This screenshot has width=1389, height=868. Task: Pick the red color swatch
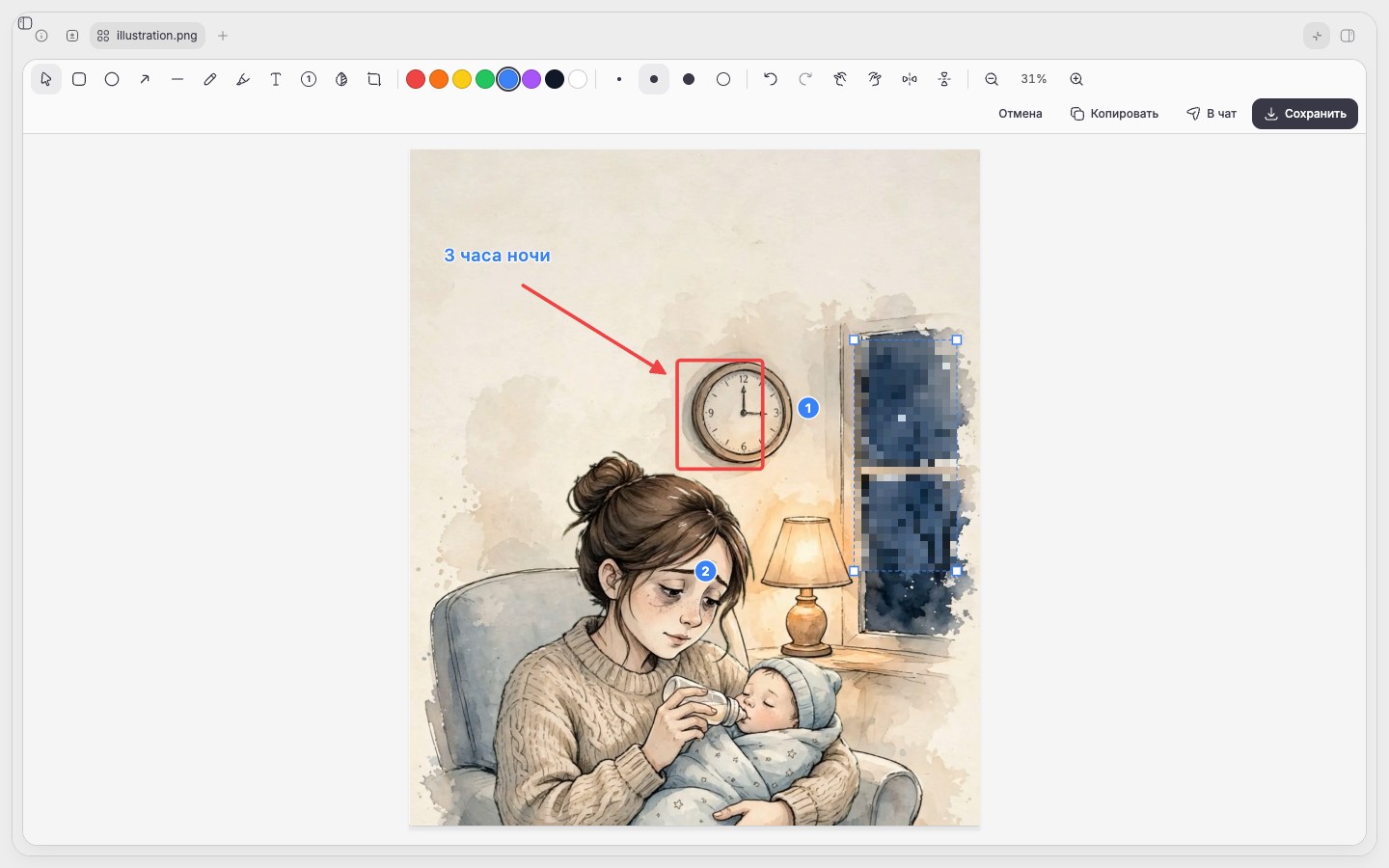[x=416, y=79]
